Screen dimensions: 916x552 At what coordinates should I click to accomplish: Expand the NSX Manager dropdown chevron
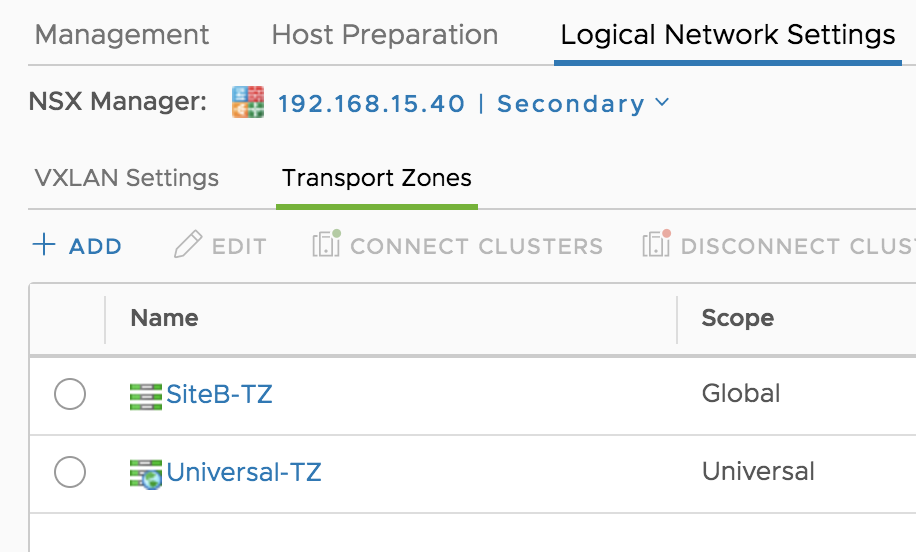point(662,102)
